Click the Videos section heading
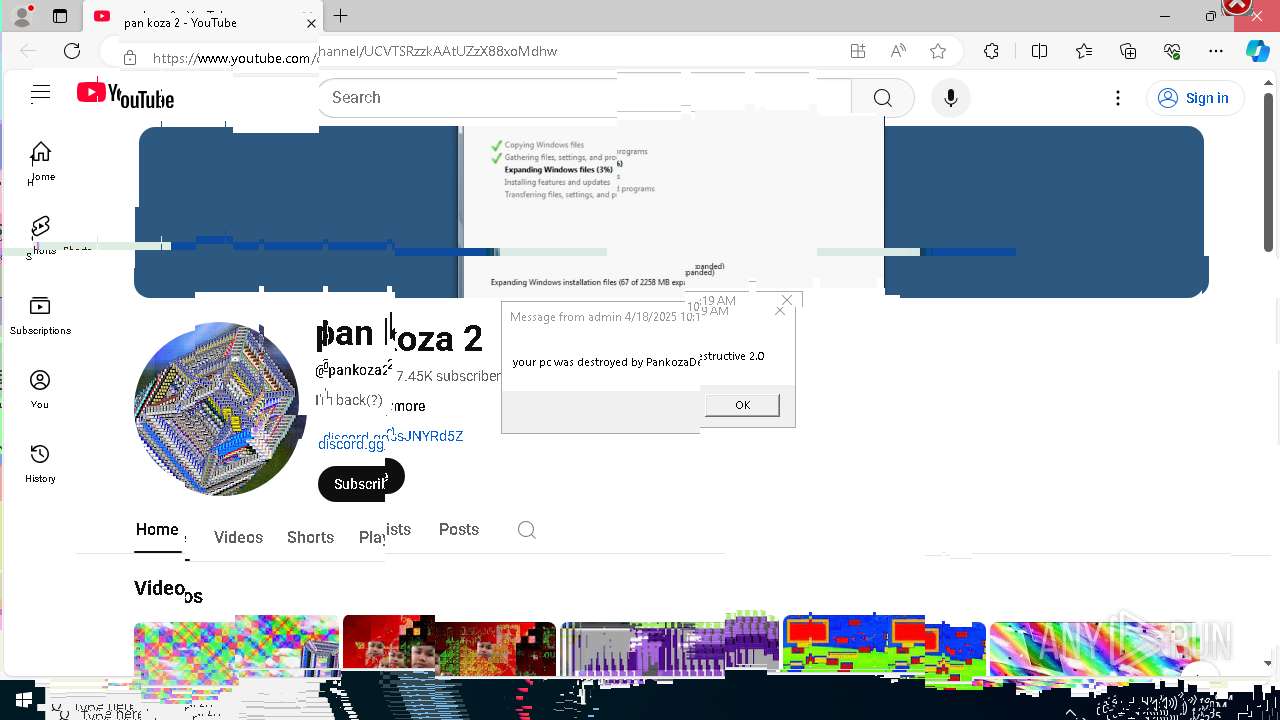This screenshot has width=1280, height=720. pos(166,591)
